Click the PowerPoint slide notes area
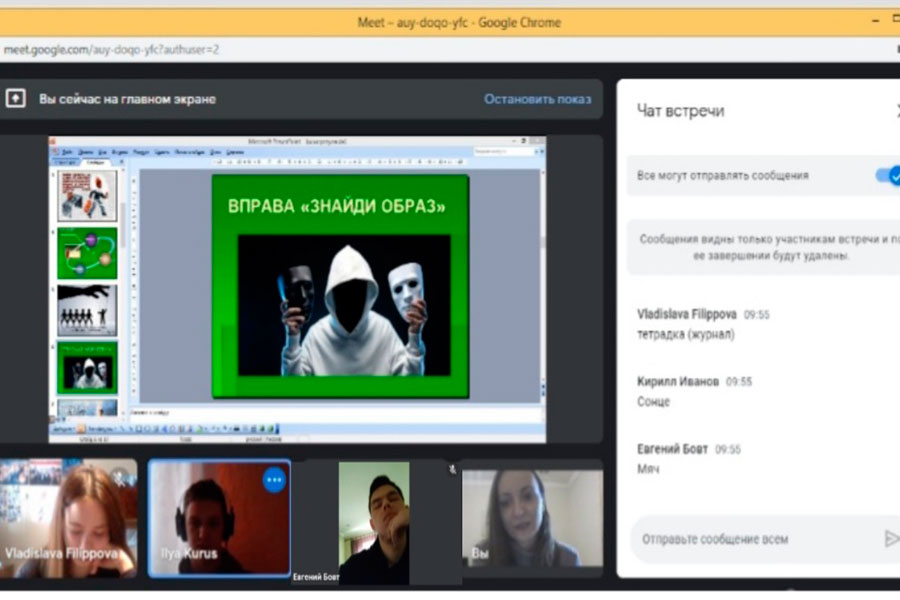The width and height of the screenshot is (900, 600). tap(336, 412)
